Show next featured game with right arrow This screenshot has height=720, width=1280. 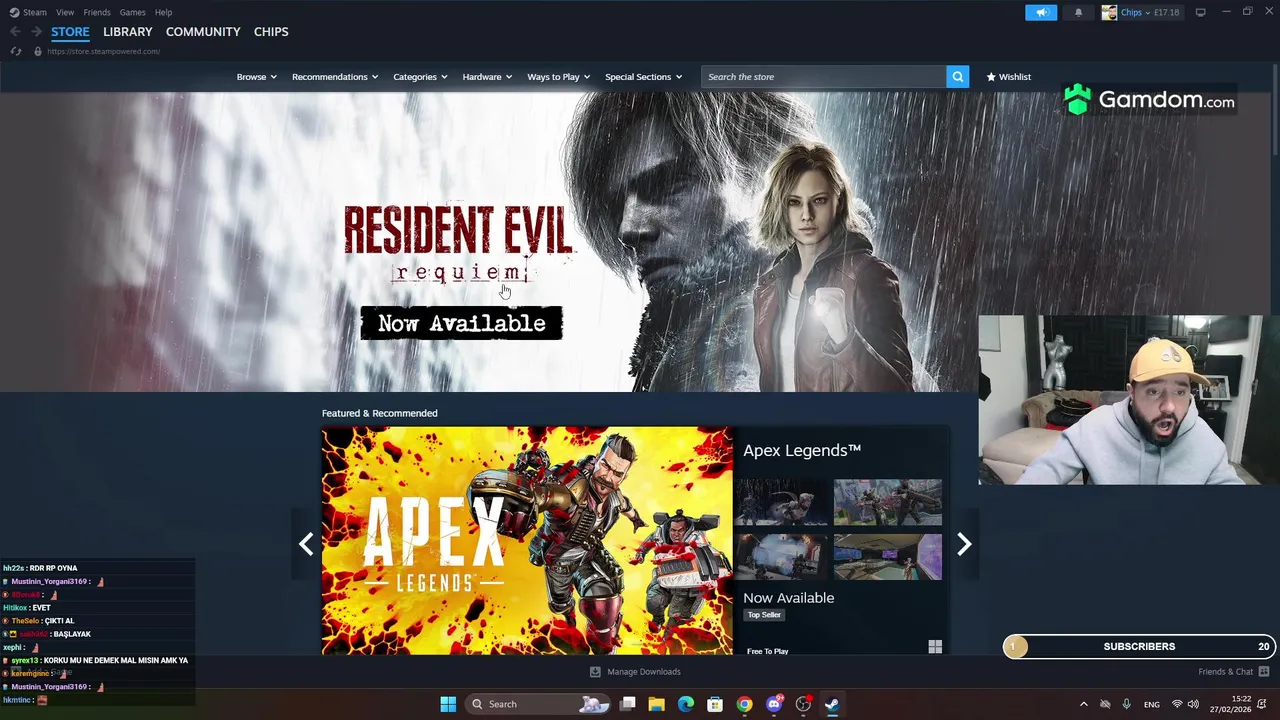click(x=964, y=543)
